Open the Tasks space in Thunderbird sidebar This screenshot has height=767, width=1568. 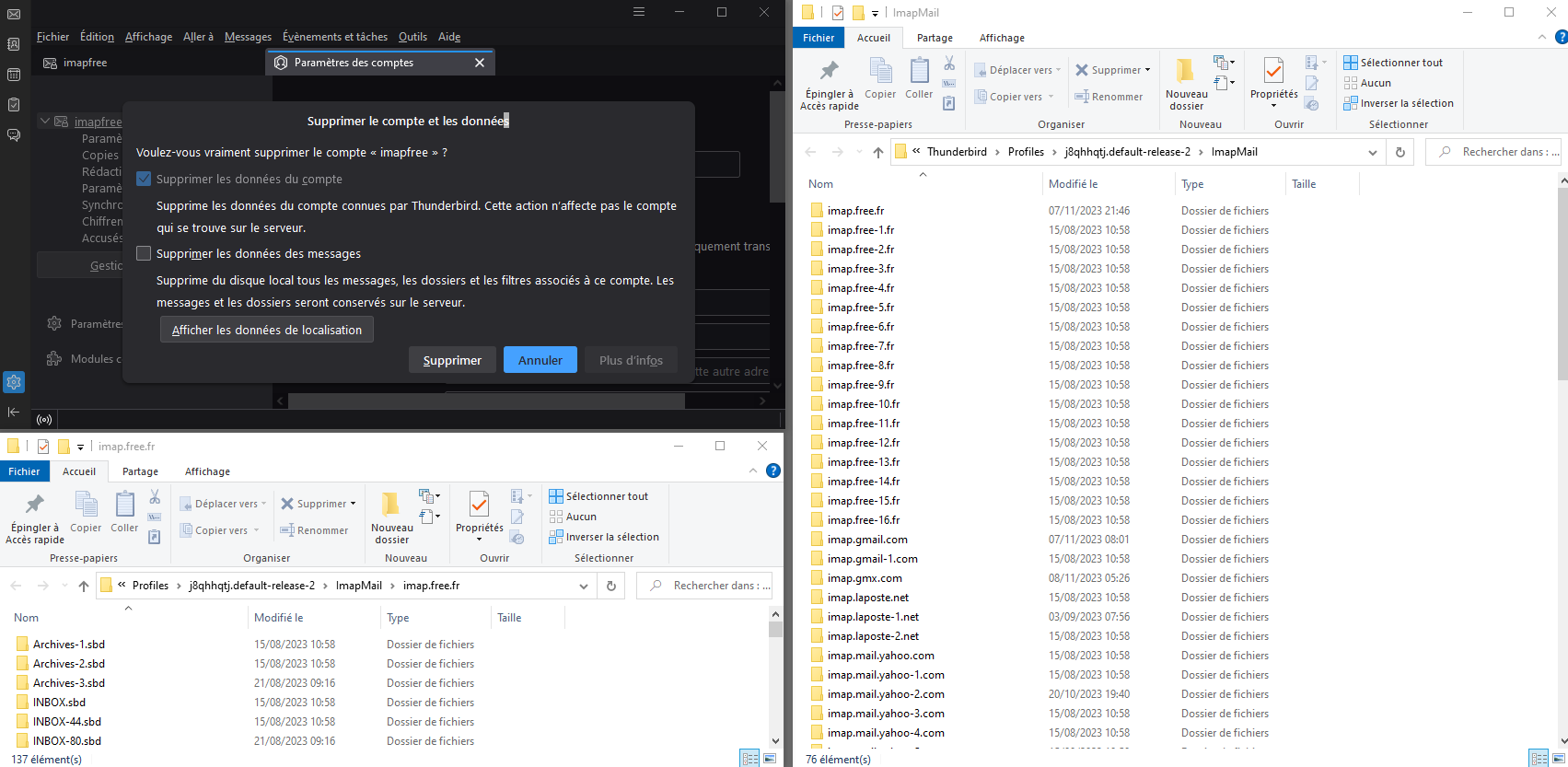pyautogui.click(x=14, y=105)
